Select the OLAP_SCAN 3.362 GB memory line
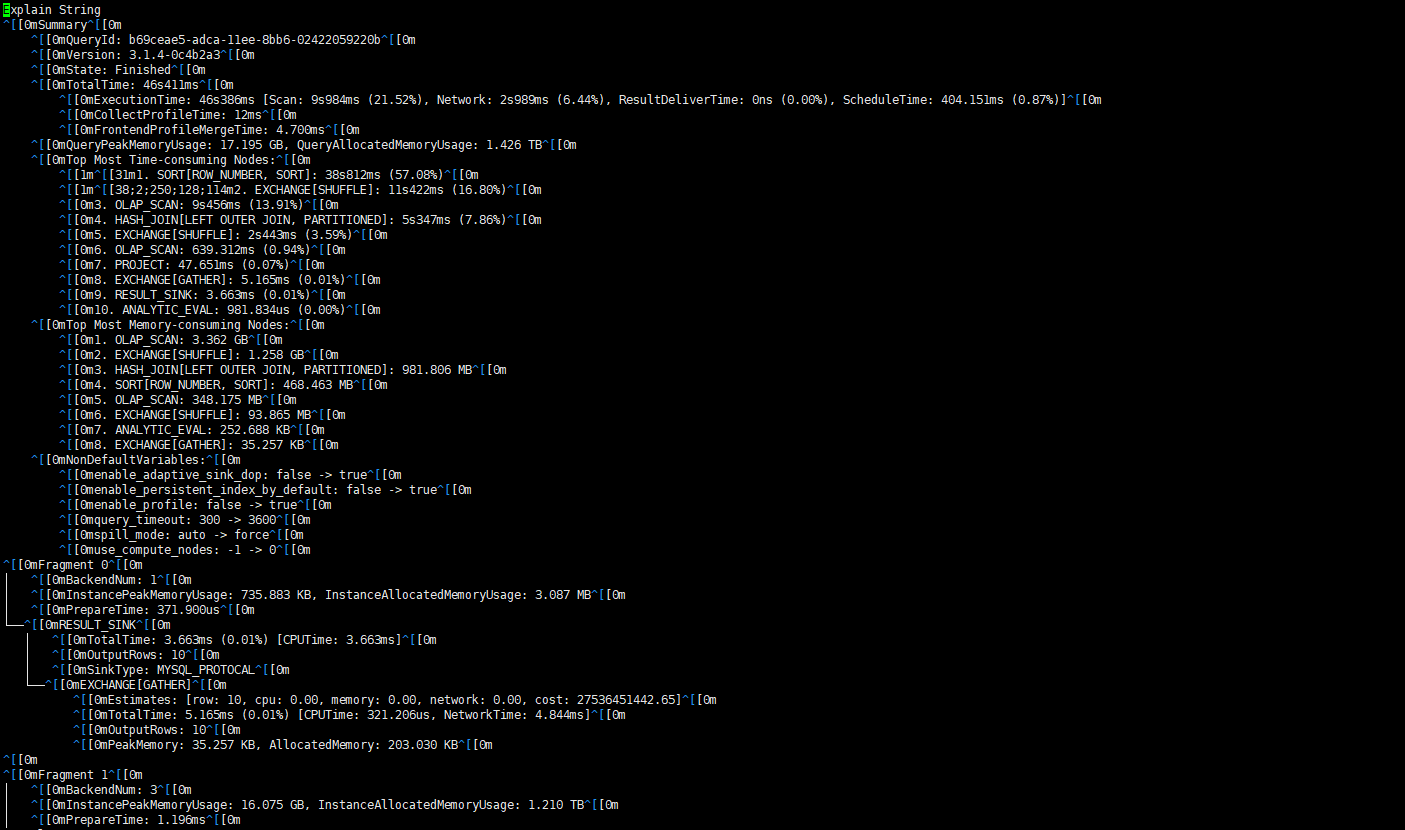This screenshot has width=1405, height=830. 170,340
